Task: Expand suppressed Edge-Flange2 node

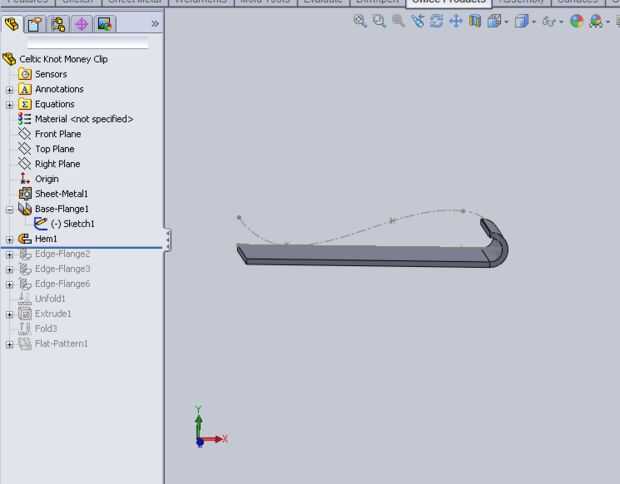Action: [9, 255]
